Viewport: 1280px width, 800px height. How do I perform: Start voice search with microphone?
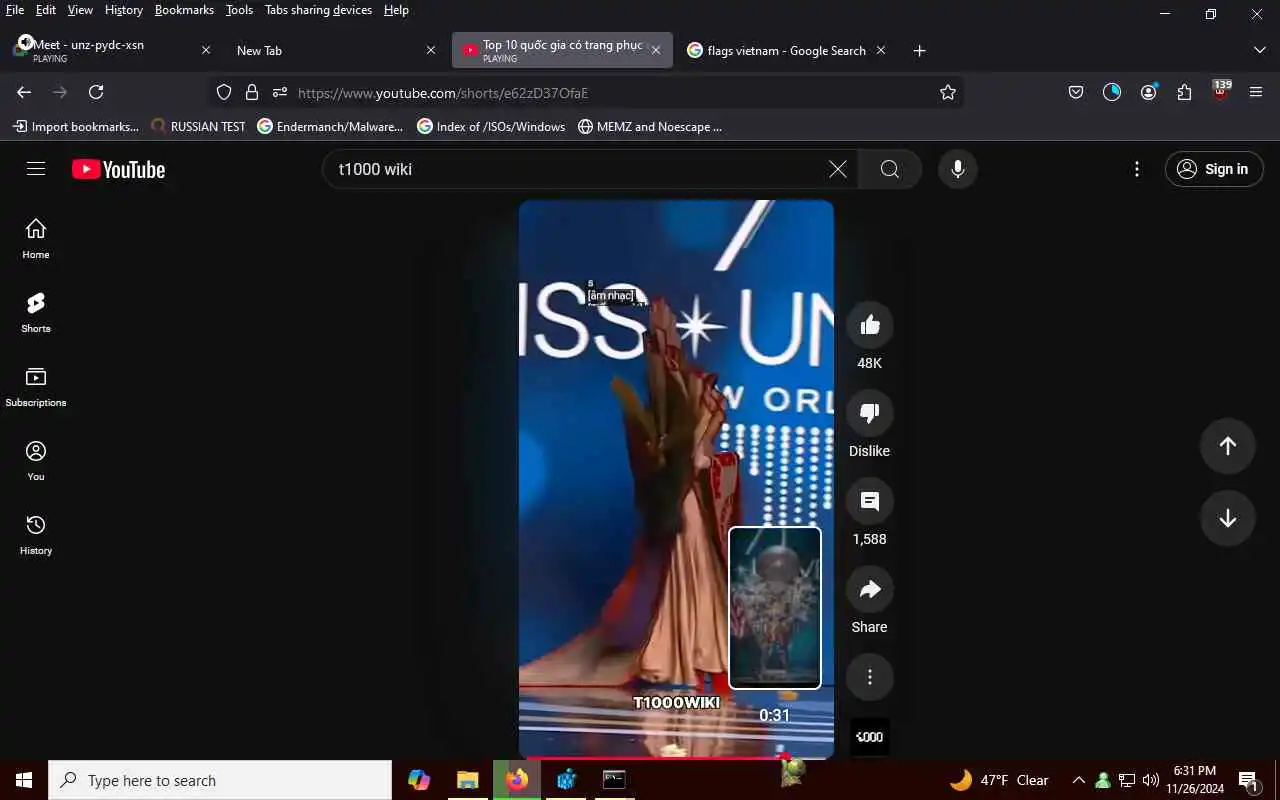(x=957, y=169)
